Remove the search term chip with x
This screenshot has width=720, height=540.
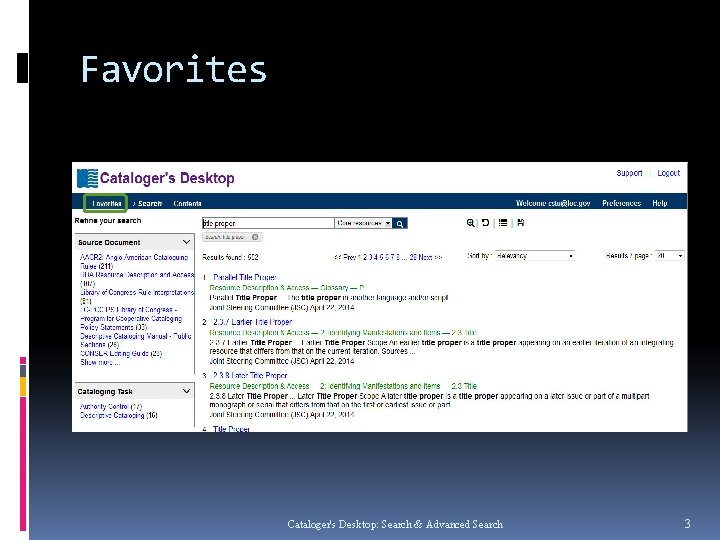coord(255,237)
